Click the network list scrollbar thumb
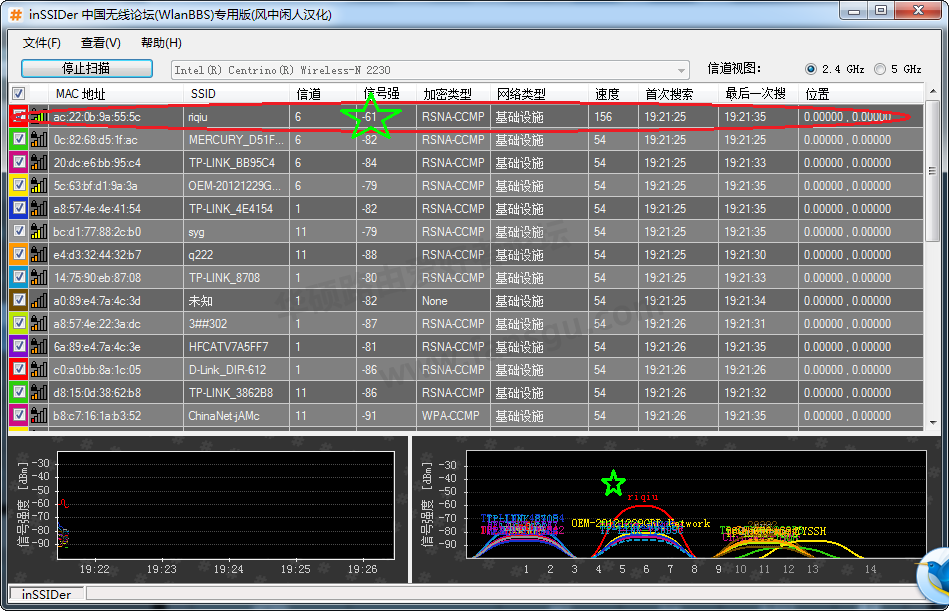Screen dimensions: 949x611 933,172
